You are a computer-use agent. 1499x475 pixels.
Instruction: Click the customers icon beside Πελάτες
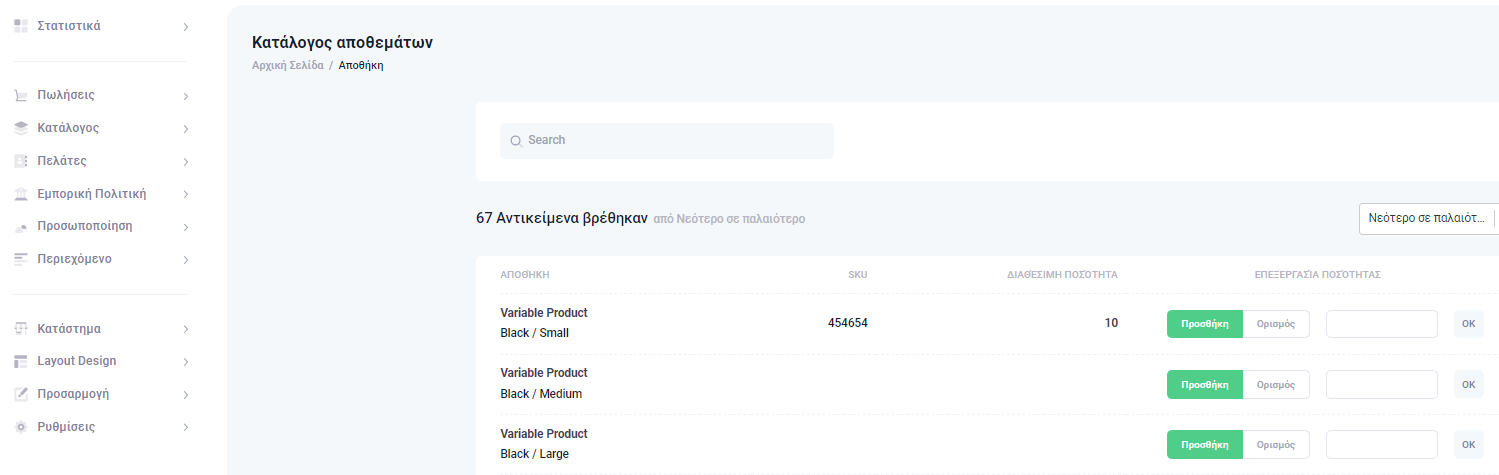(x=21, y=161)
